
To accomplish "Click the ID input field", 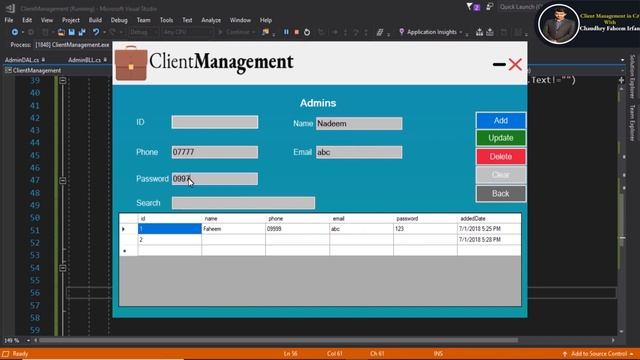I will [215, 122].
